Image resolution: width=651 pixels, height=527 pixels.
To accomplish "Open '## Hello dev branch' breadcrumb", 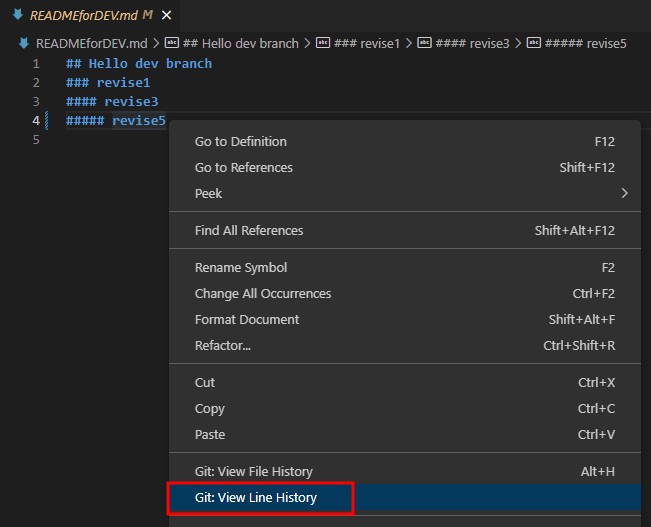I will pyautogui.click(x=240, y=43).
